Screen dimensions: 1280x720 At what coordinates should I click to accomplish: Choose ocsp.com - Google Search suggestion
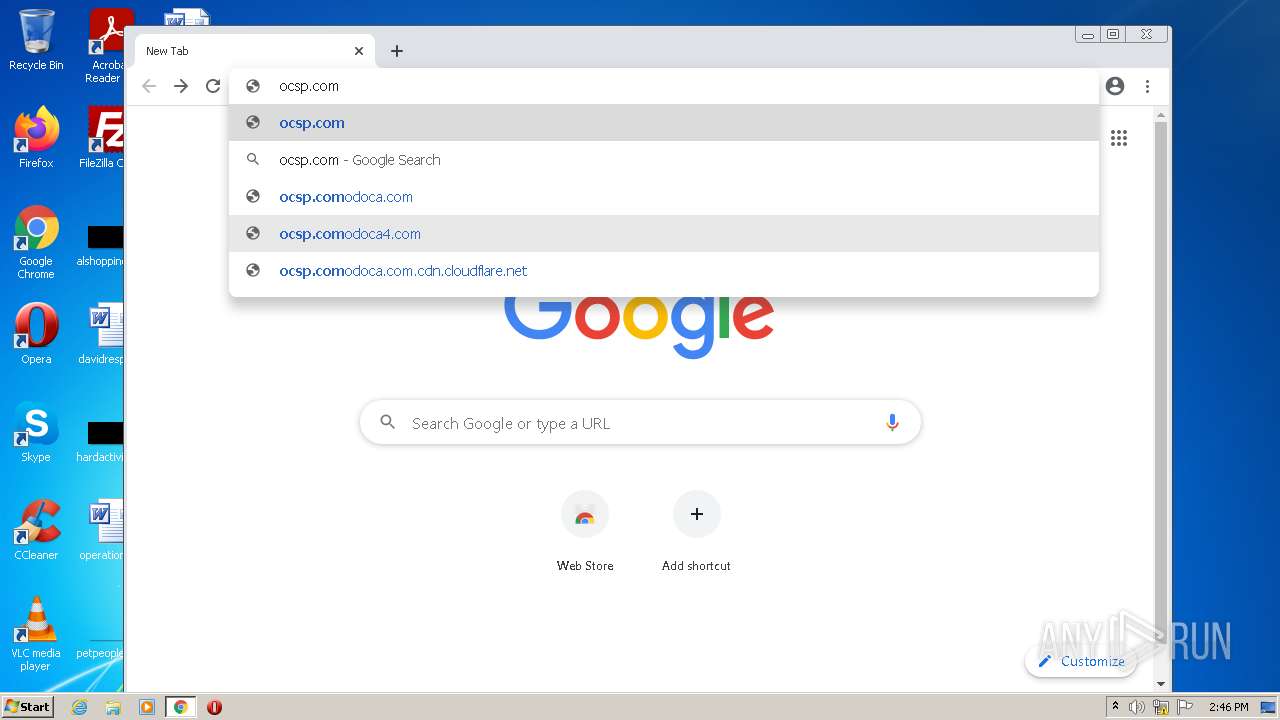[664, 160]
